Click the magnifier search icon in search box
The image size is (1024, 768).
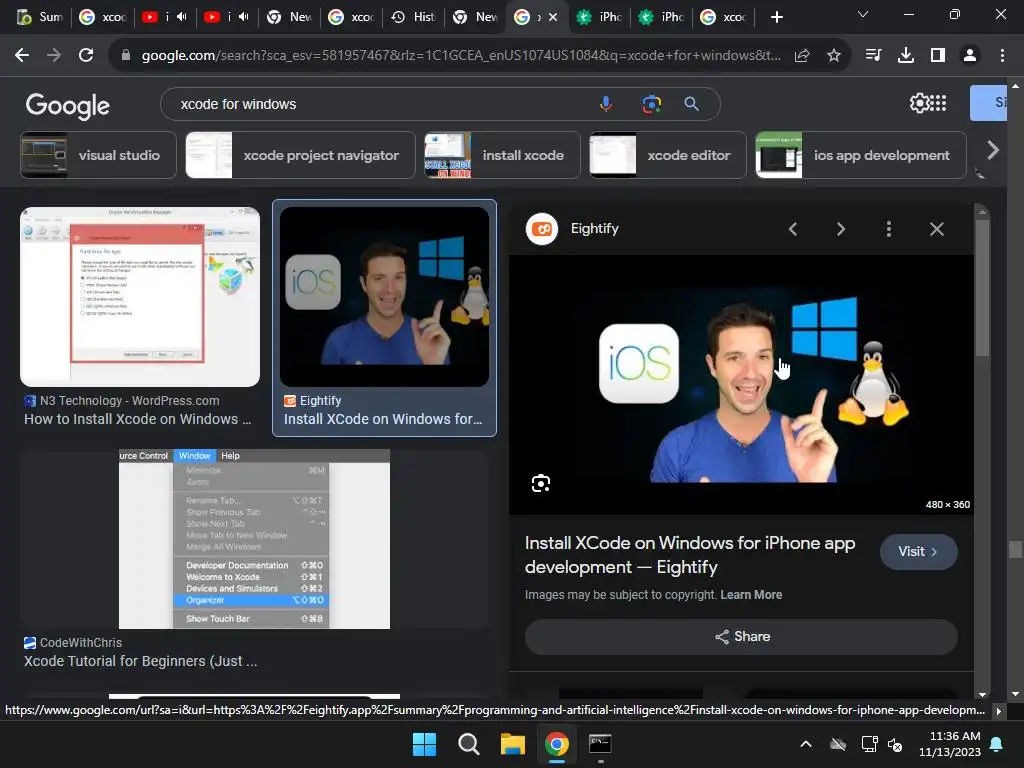click(x=691, y=104)
